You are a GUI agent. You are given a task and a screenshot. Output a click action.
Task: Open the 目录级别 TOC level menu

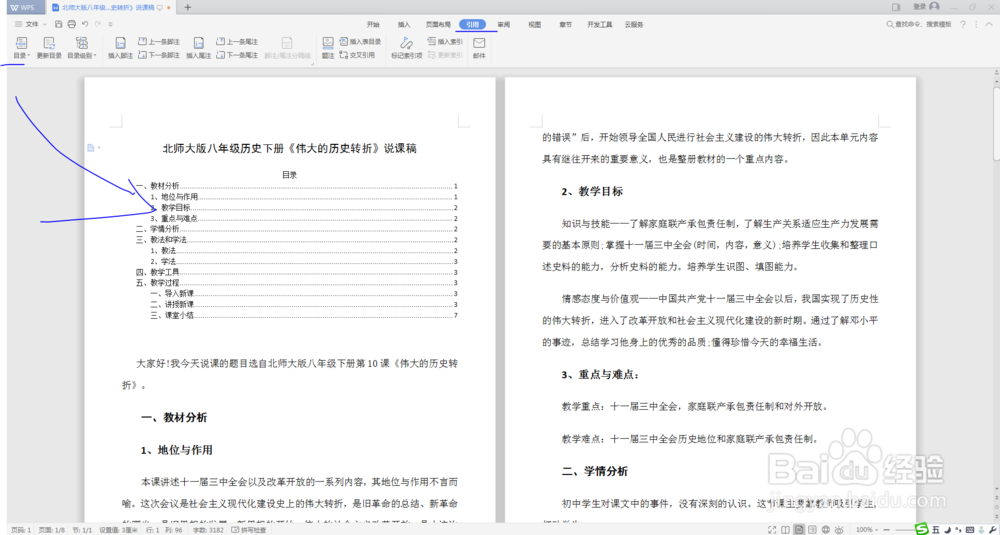pyautogui.click(x=82, y=48)
